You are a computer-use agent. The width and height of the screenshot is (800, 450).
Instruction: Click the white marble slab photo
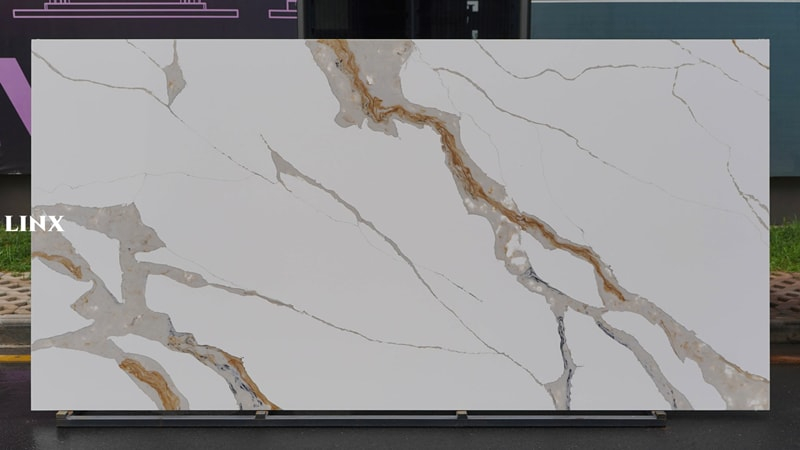click(x=400, y=225)
